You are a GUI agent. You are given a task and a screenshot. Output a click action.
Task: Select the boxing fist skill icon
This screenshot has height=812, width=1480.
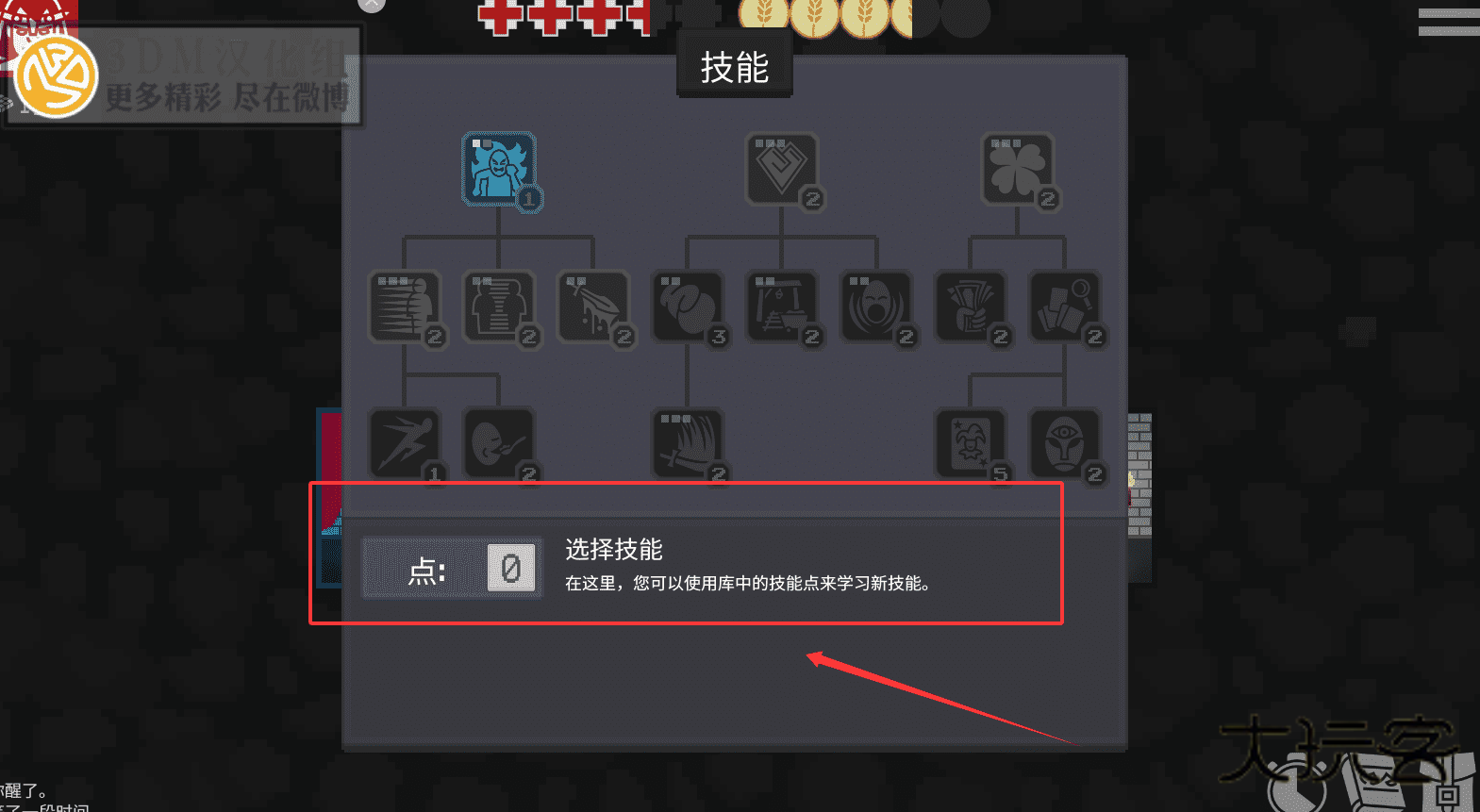688,307
